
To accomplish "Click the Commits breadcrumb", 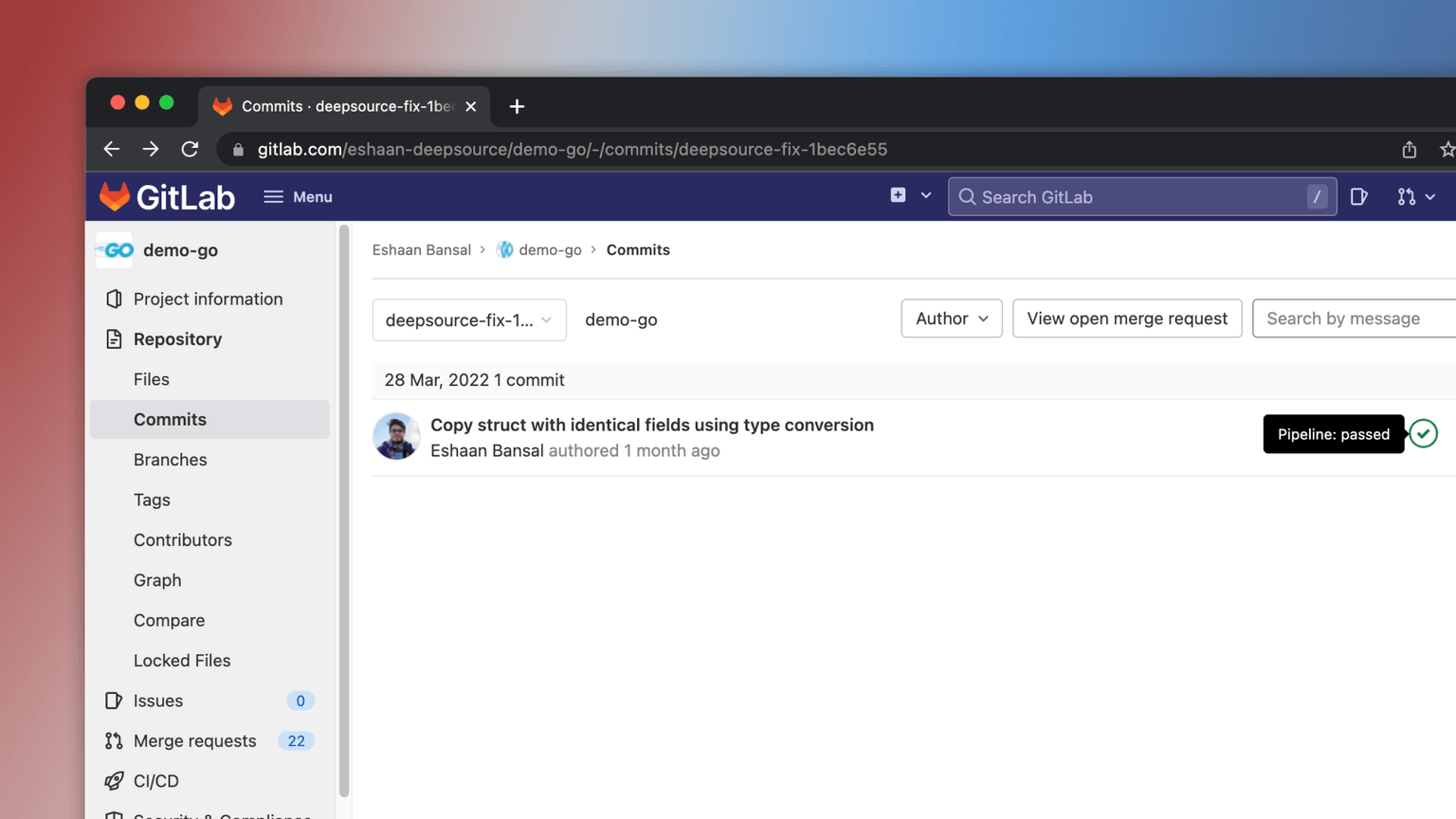I will [x=638, y=250].
